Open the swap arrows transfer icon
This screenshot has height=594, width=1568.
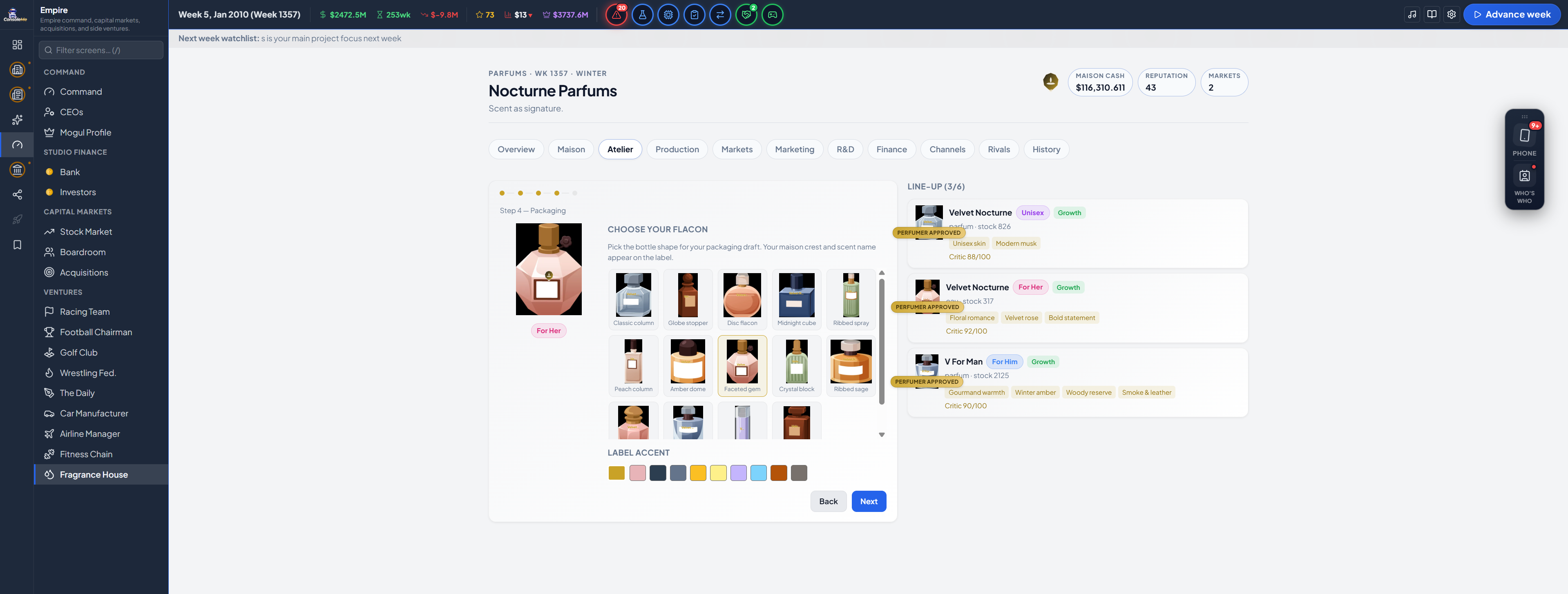pos(720,15)
